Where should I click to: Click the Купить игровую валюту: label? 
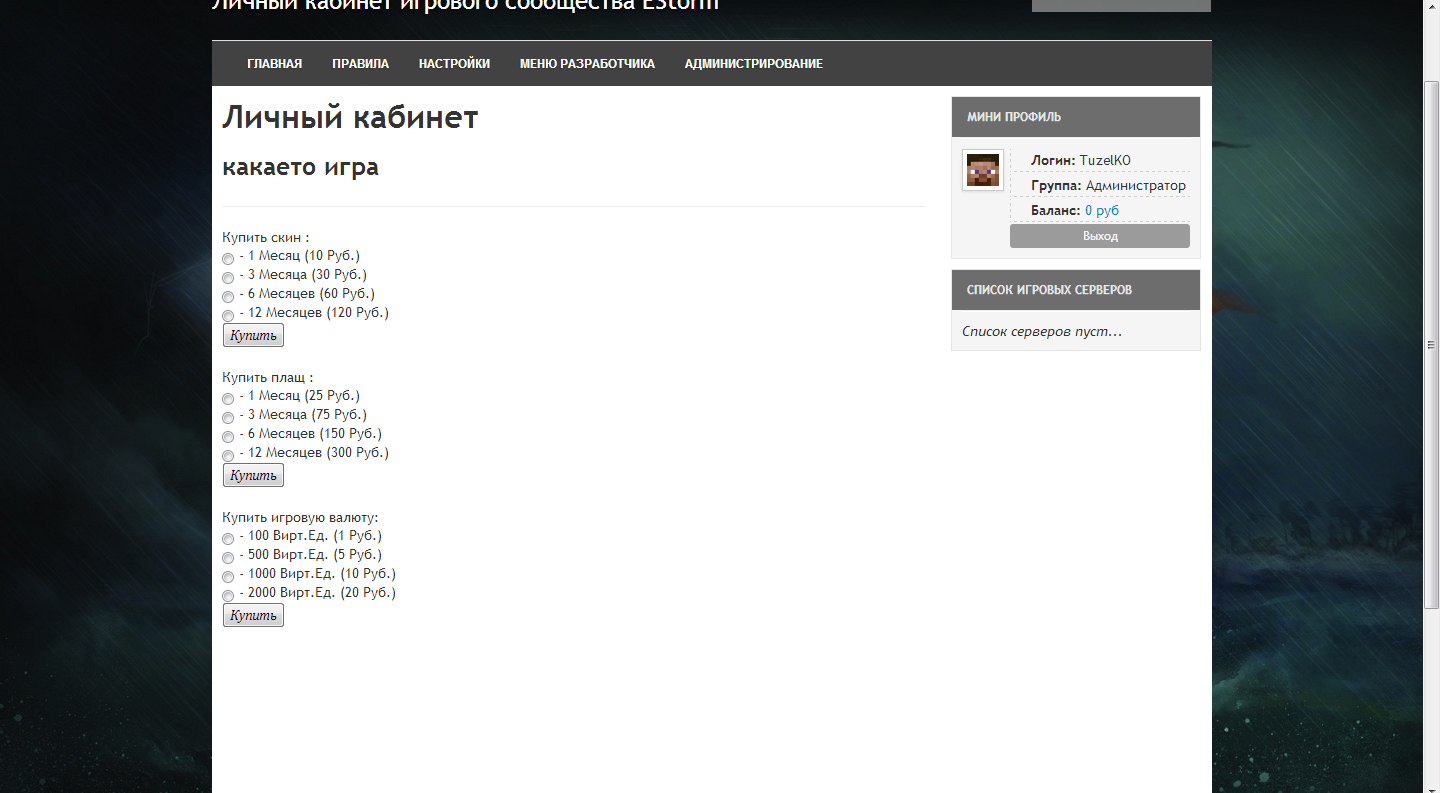point(300,518)
